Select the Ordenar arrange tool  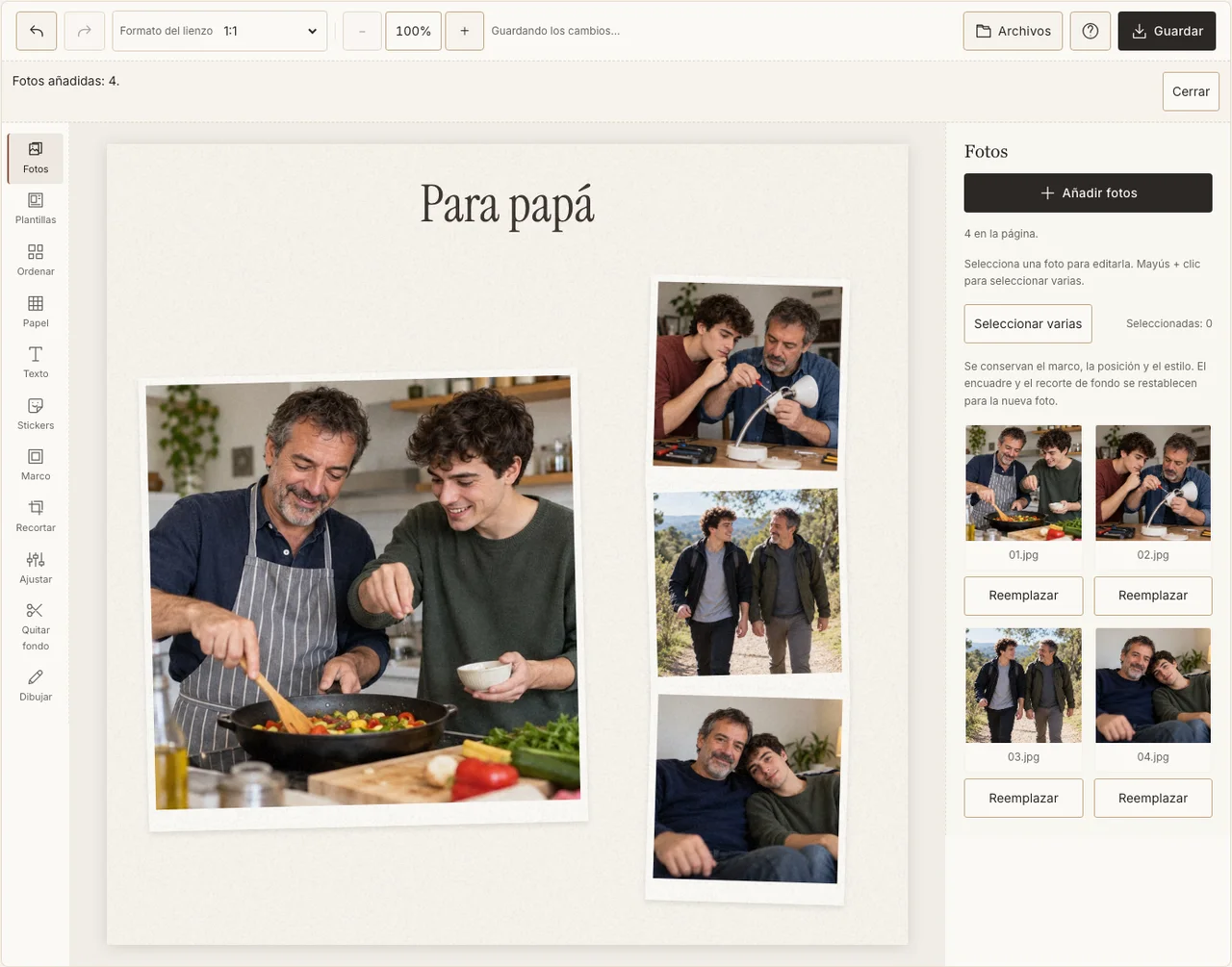click(x=36, y=260)
